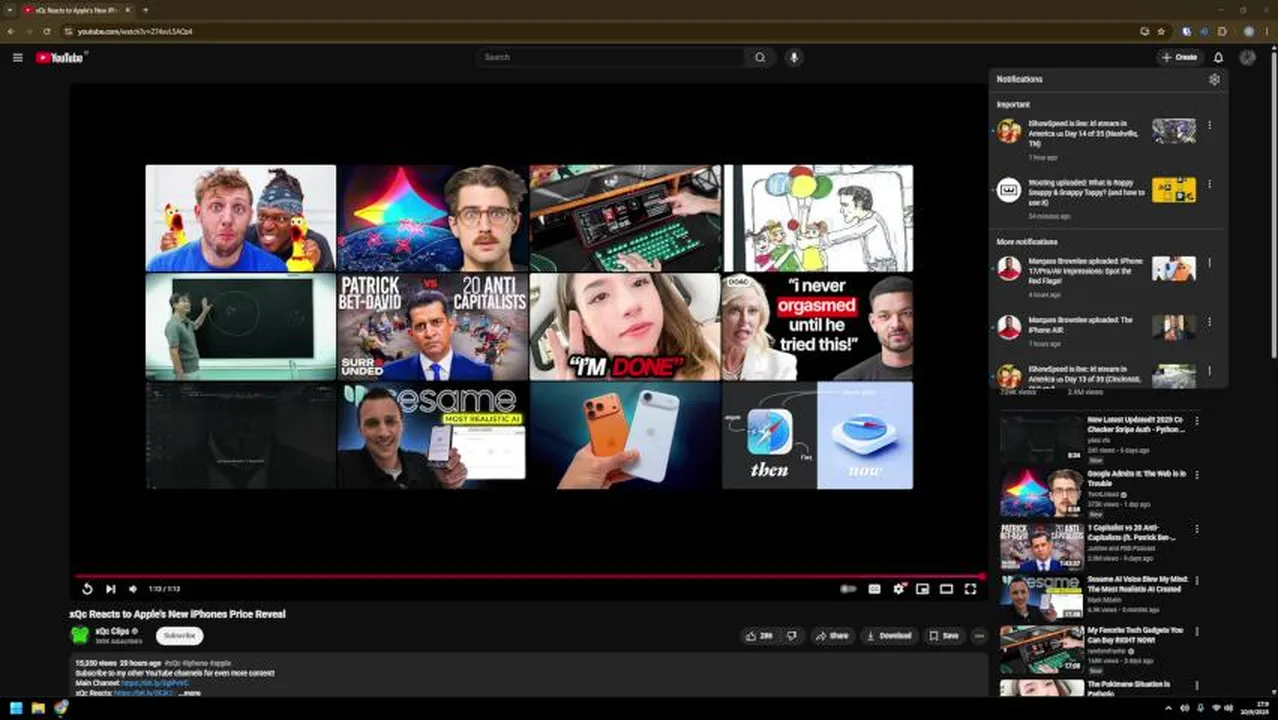The image size is (1278, 720).
Task: Open player settings gear
Action: point(899,589)
